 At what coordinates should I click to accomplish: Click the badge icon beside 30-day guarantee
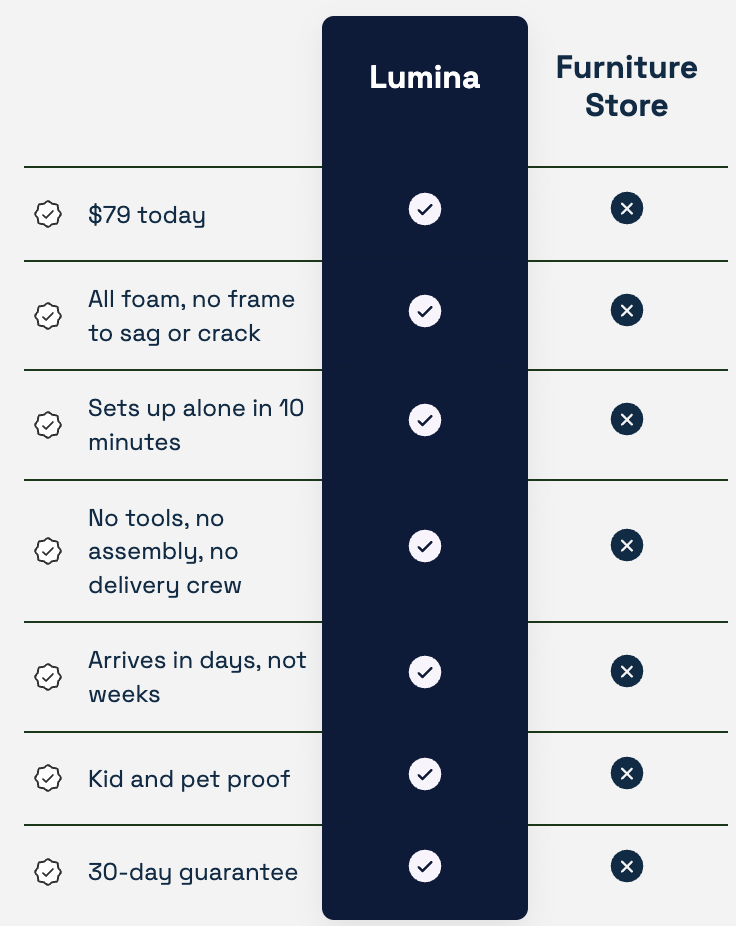48,872
